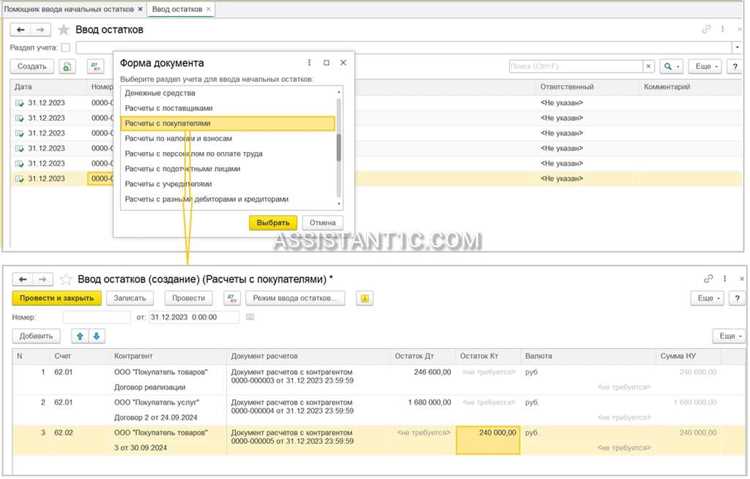Click yellow icon after Режим ввода остатков
This screenshot has width=750, height=479.
(364, 298)
